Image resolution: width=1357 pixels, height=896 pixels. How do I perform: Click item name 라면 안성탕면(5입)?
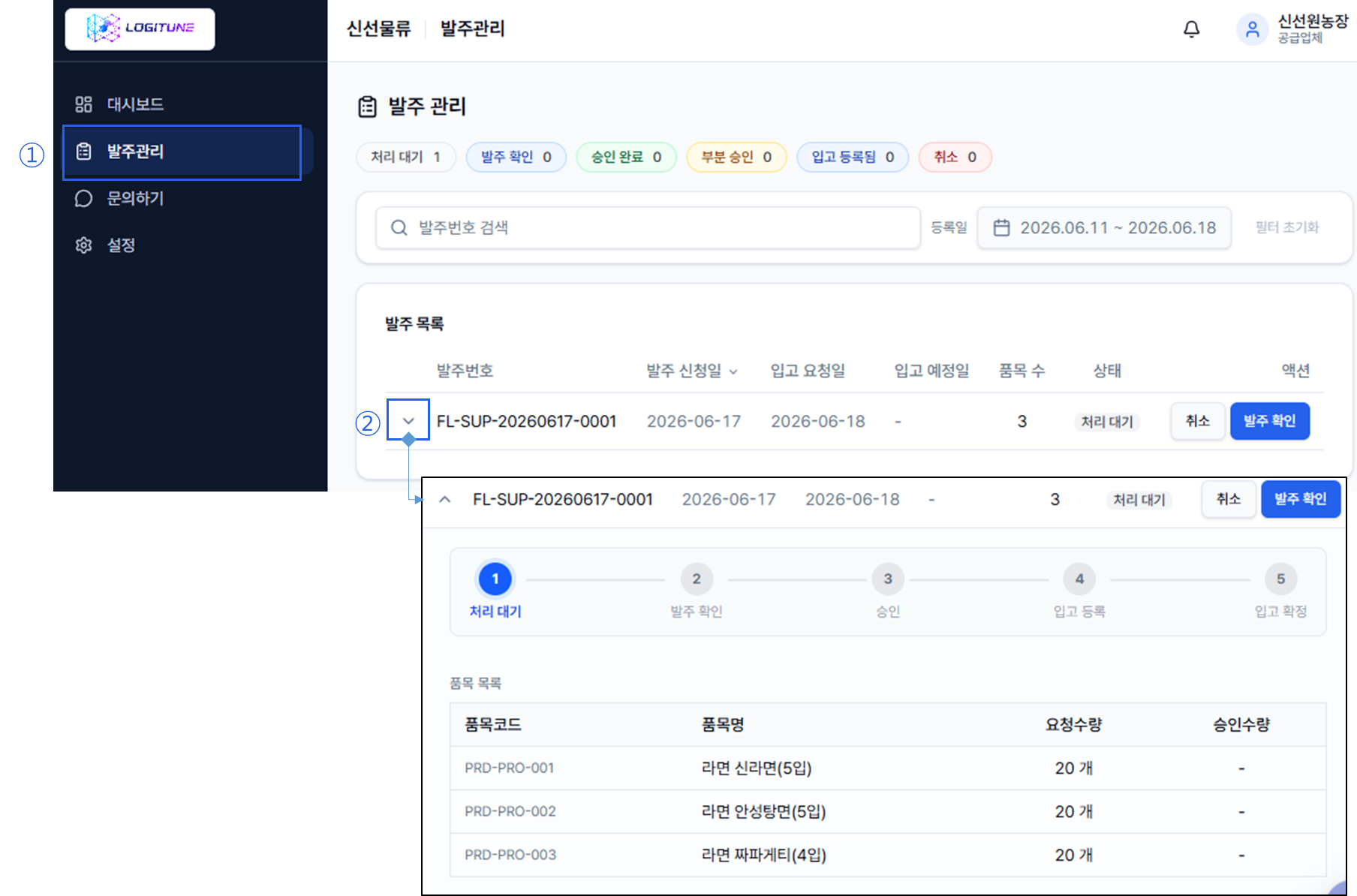[x=763, y=811]
